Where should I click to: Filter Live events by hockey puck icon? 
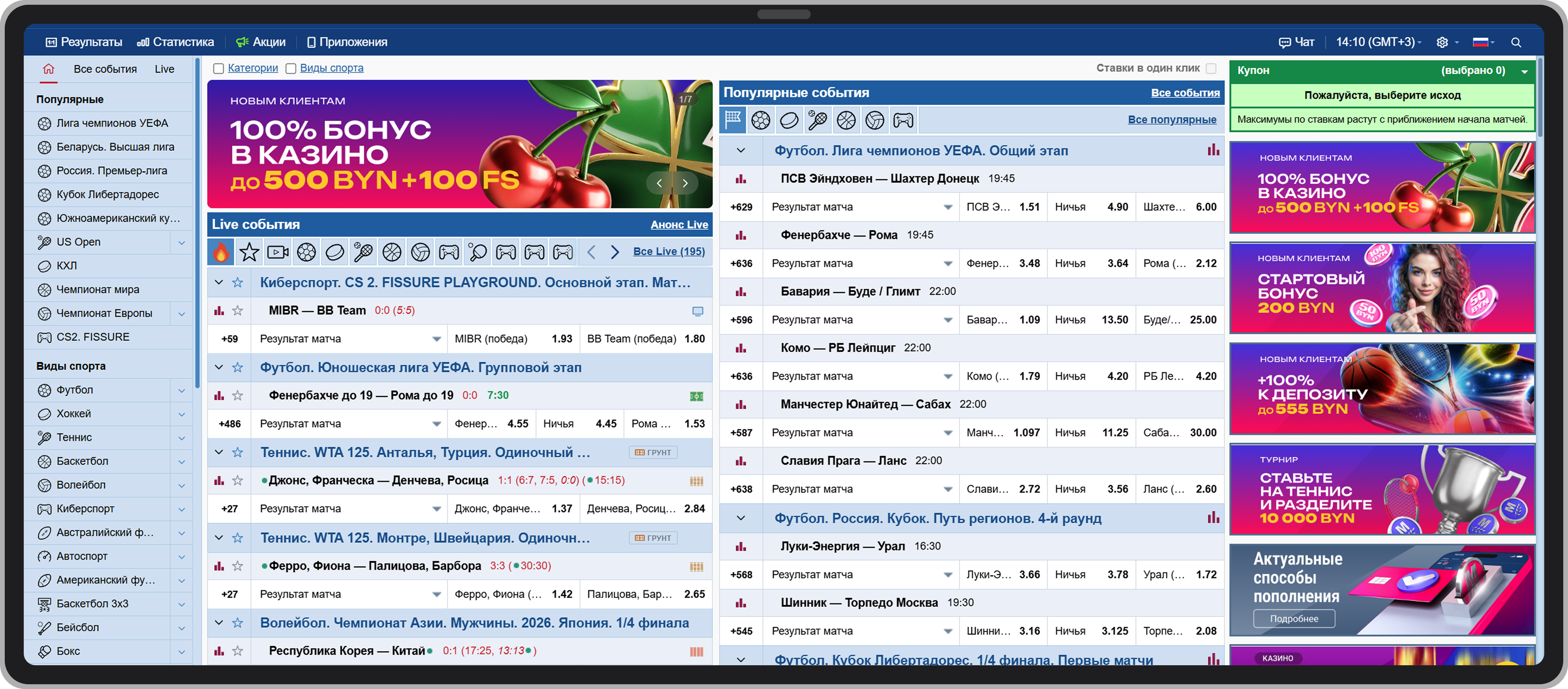[335, 251]
